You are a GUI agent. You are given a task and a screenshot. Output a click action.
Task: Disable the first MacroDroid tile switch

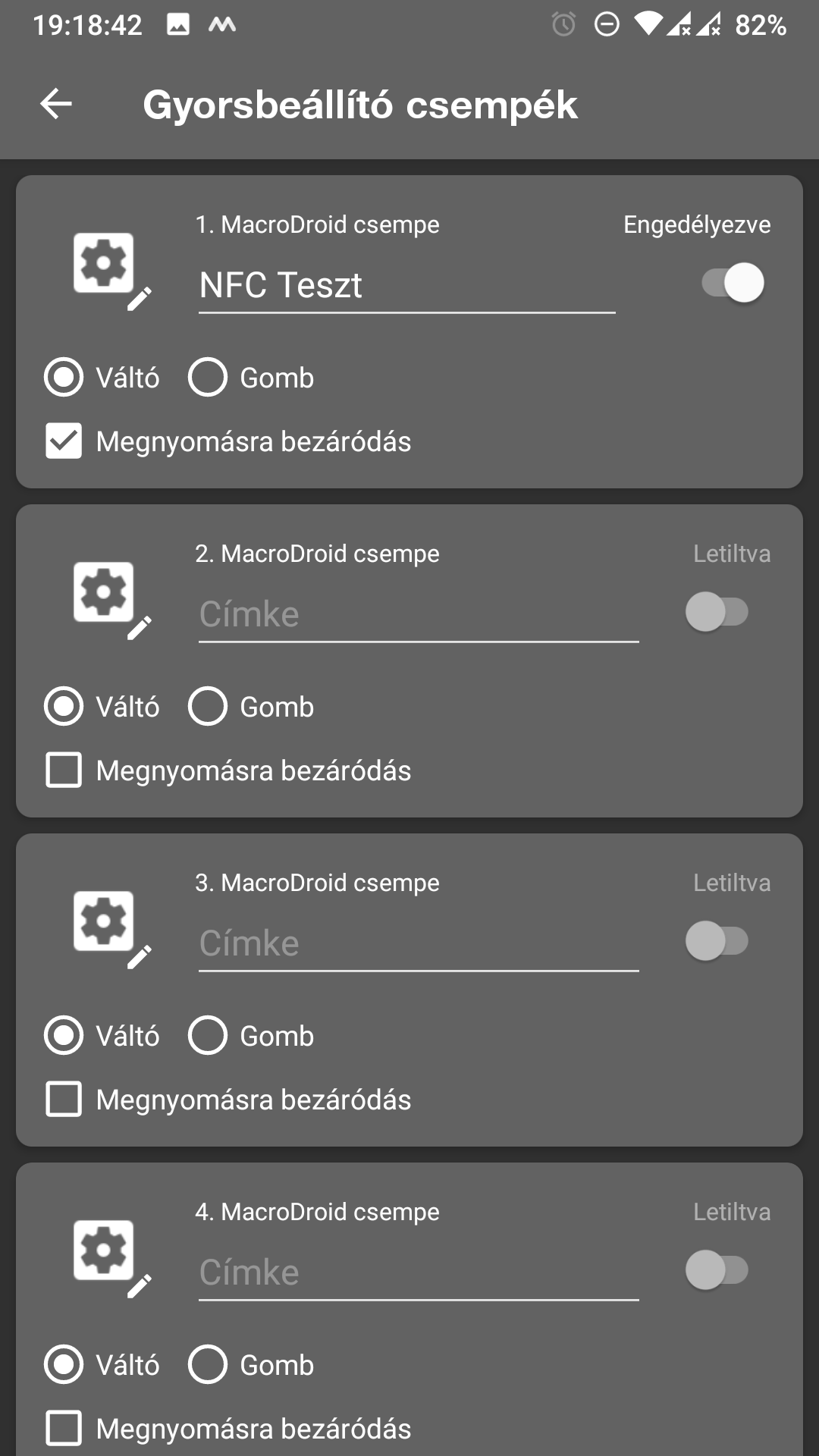tap(733, 283)
